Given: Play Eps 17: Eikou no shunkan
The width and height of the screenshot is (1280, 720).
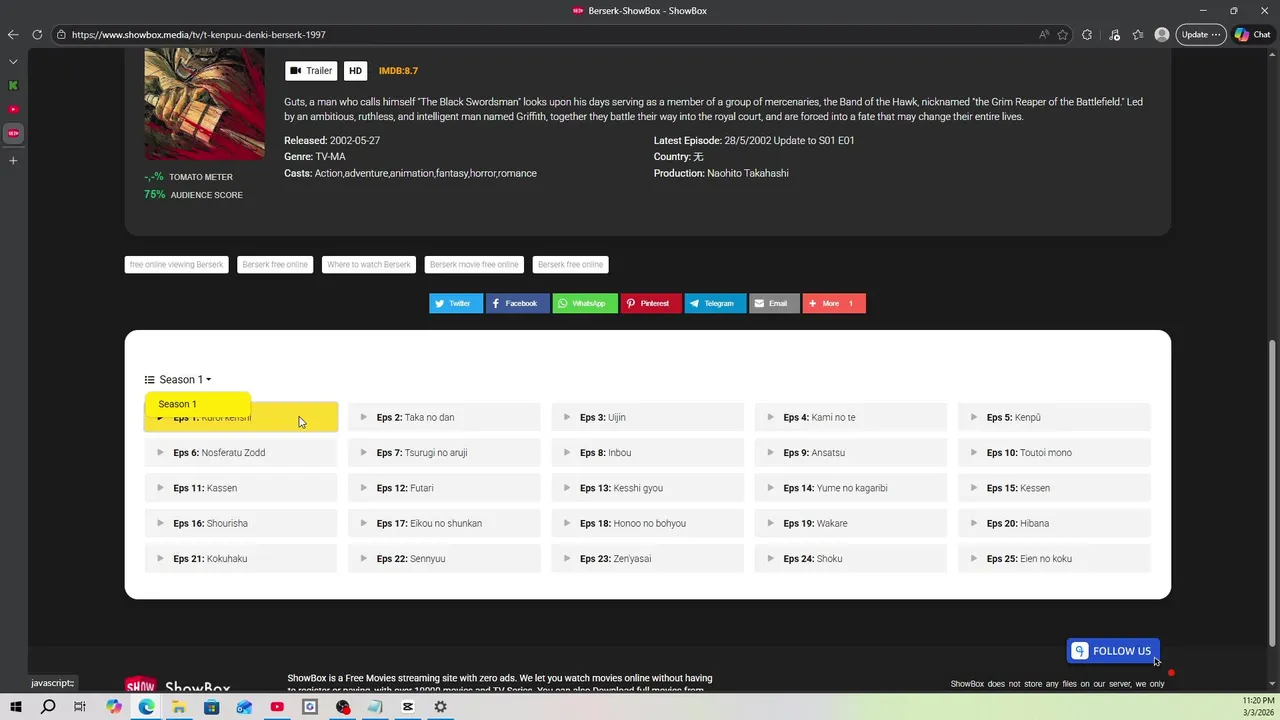Looking at the screenshot, I should click(445, 524).
